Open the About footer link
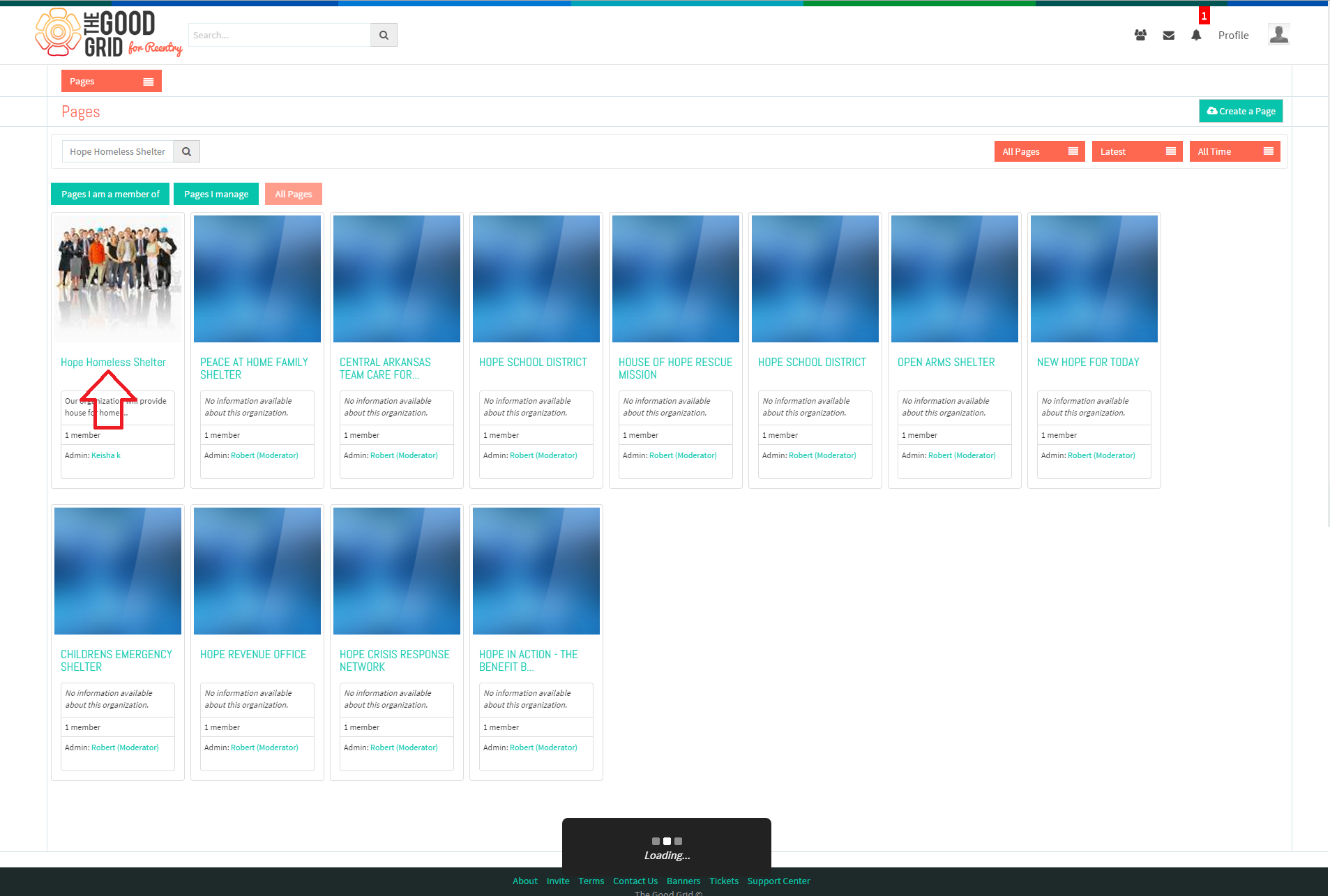 (x=525, y=881)
